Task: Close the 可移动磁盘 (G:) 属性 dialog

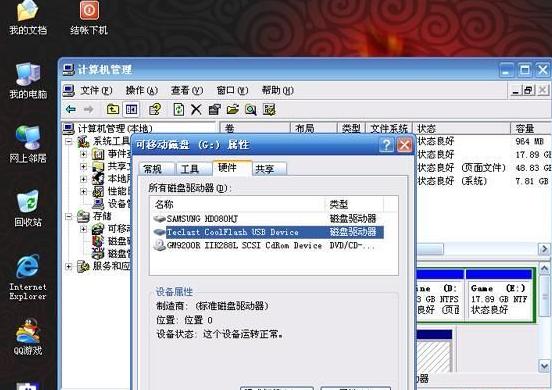Action: (404, 145)
